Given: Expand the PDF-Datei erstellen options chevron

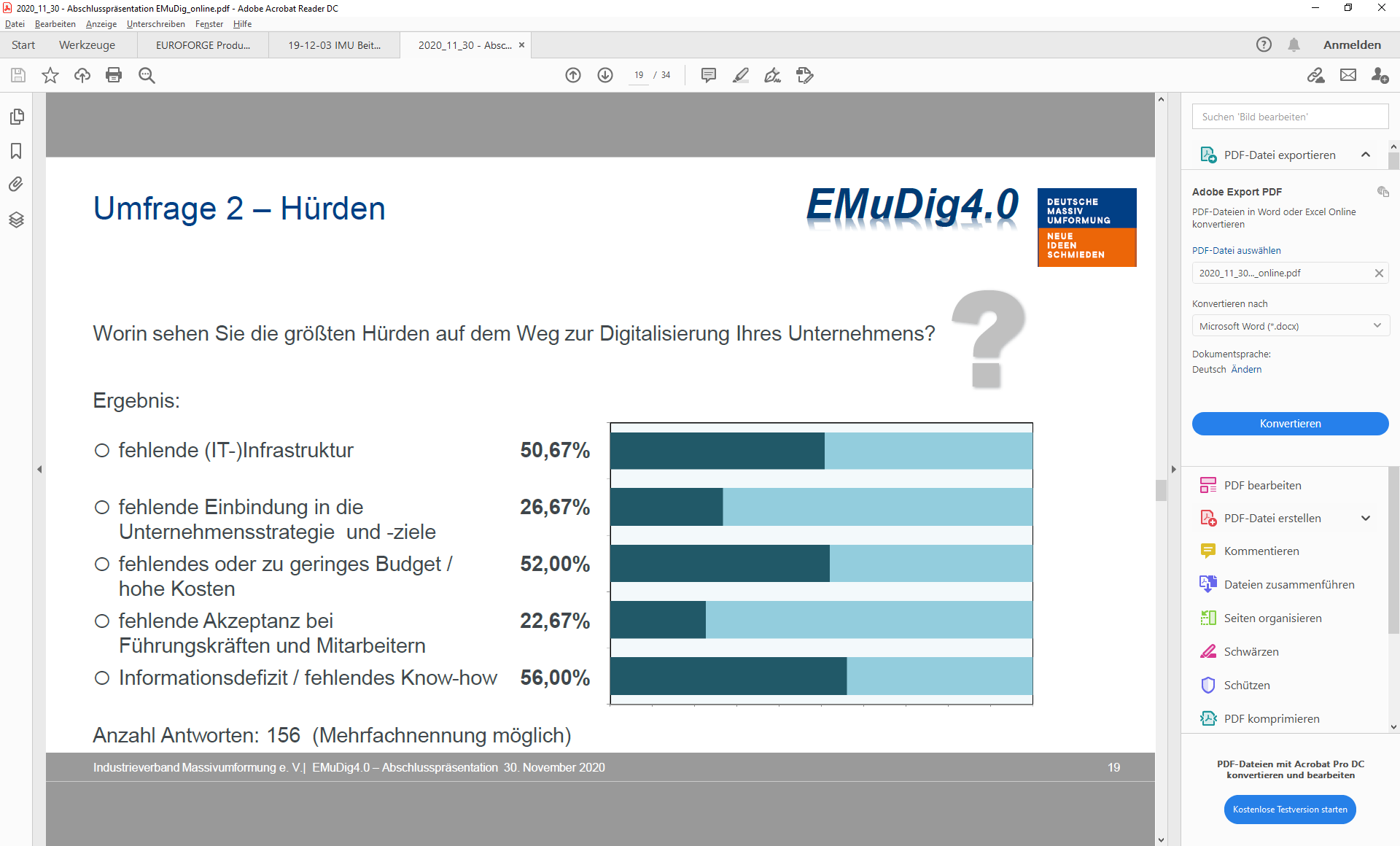Looking at the screenshot, I should (x=1366, y=519).
